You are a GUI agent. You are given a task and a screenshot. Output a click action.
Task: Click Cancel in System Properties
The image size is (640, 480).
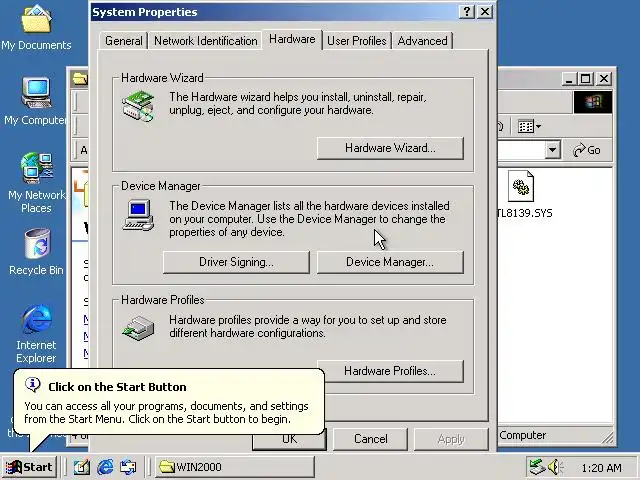[x=371, y=439]
